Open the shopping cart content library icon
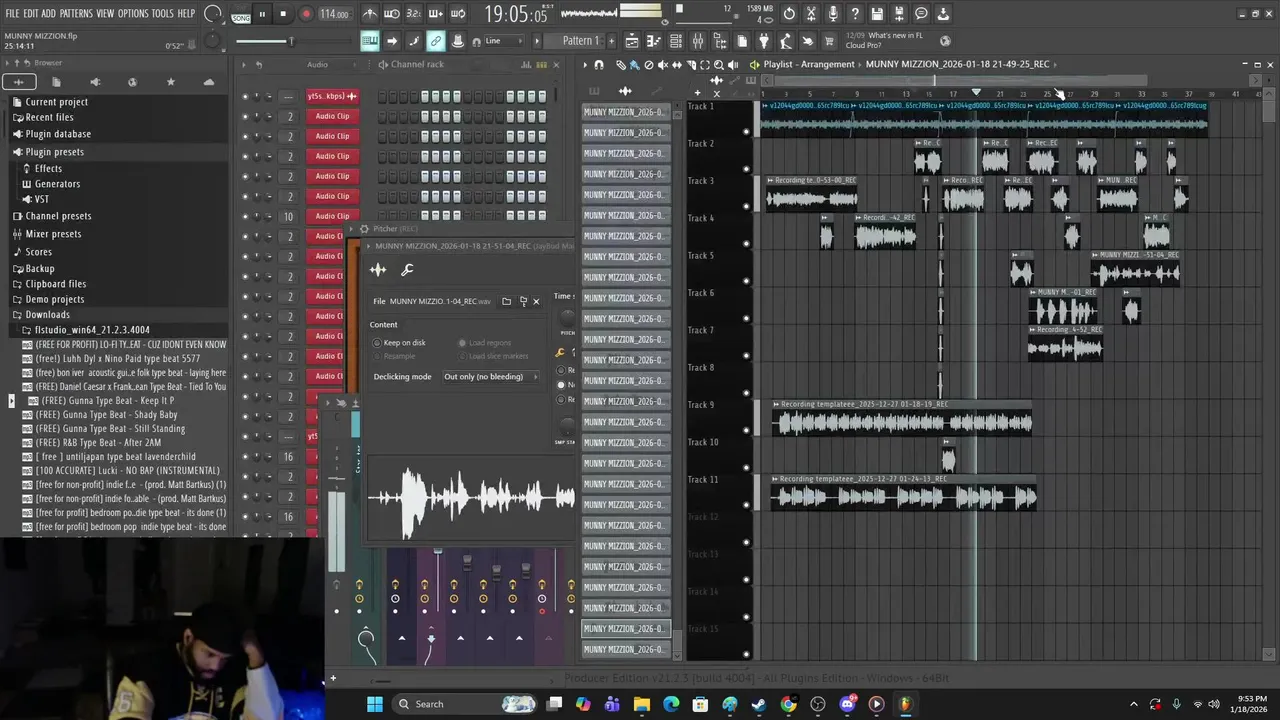This screenshot has width=1280, height=720. pos(829,41)
